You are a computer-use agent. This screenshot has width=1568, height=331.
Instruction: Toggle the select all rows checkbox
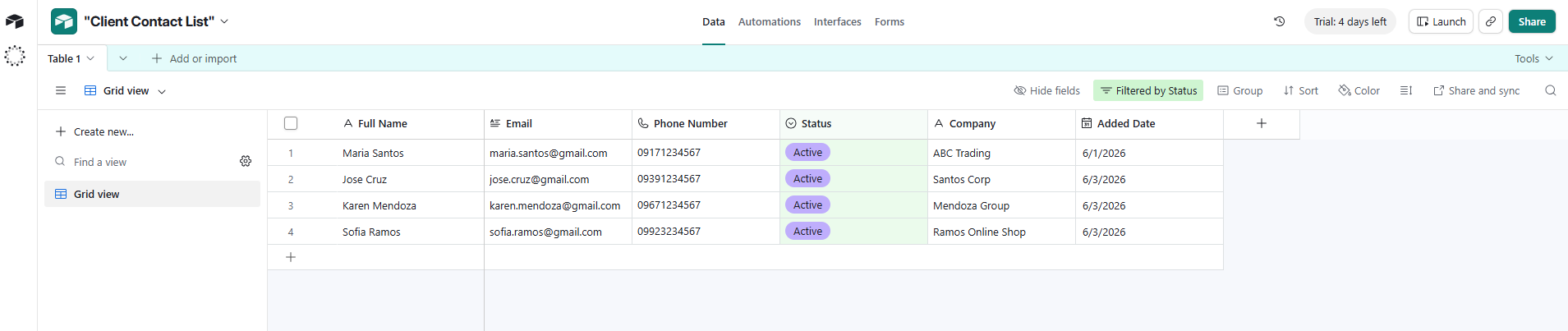pos(291,123)
